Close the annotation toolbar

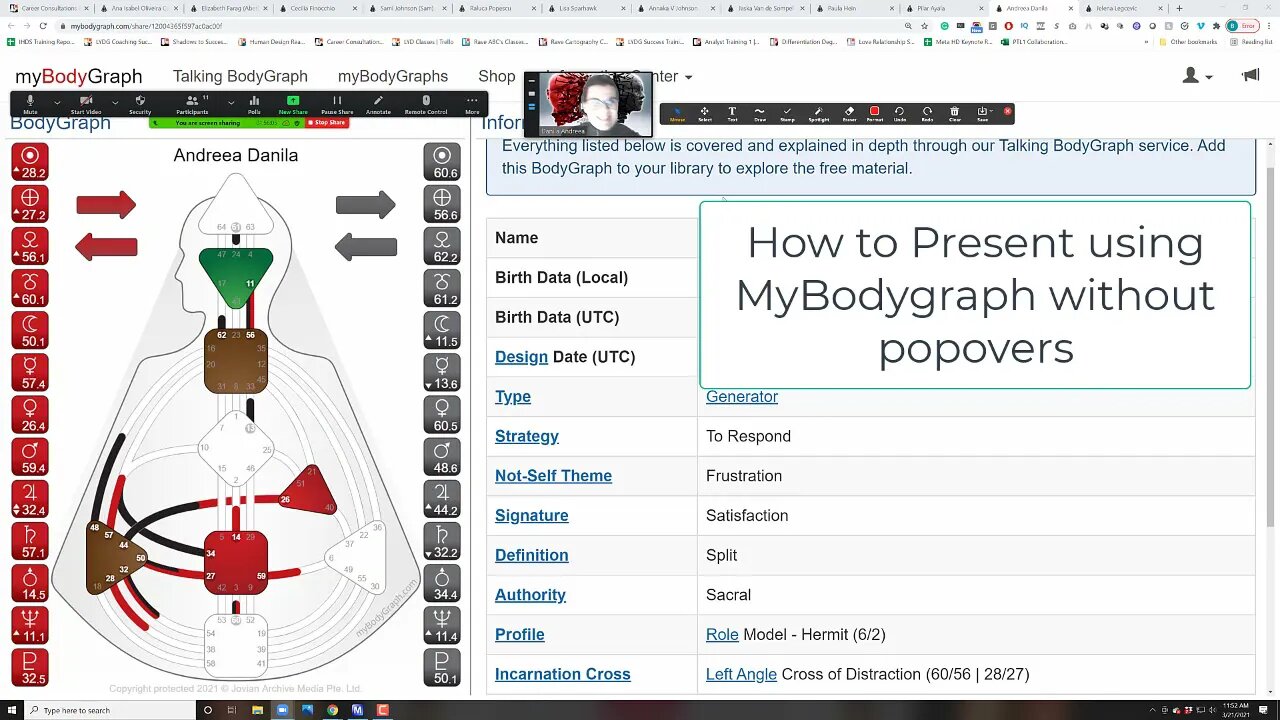[x=1007, y=111]
